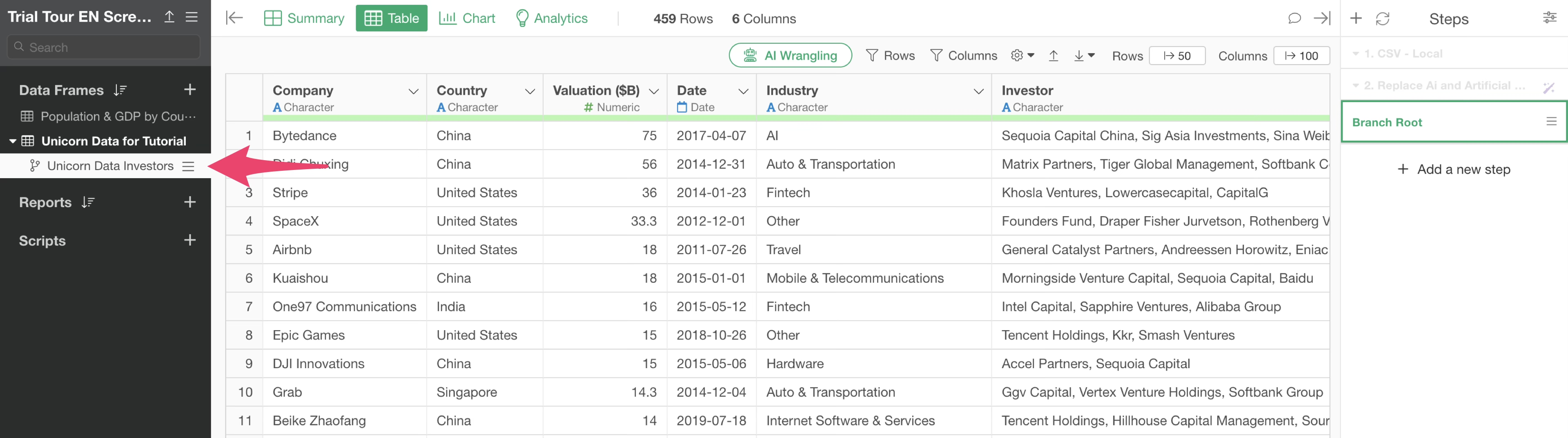This screenshot has height=438, width=1568.
Task: Open the Rows filter button
Action: coord(890,56)
